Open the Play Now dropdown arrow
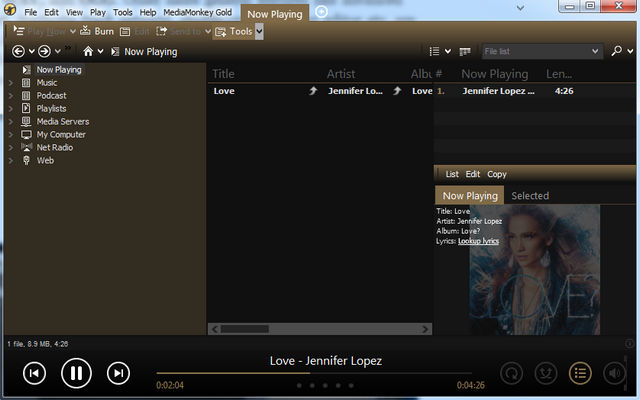 click(73, 31)
